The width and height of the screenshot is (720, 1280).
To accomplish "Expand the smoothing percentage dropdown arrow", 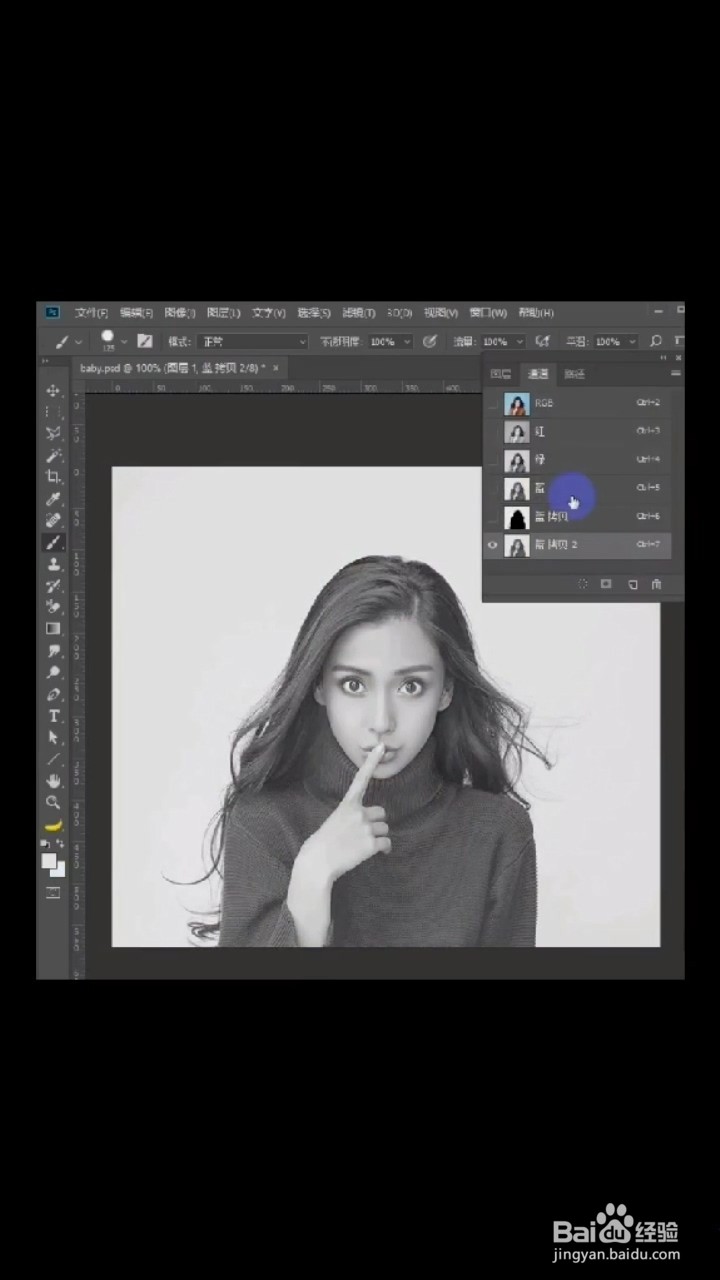I will 633,342.
